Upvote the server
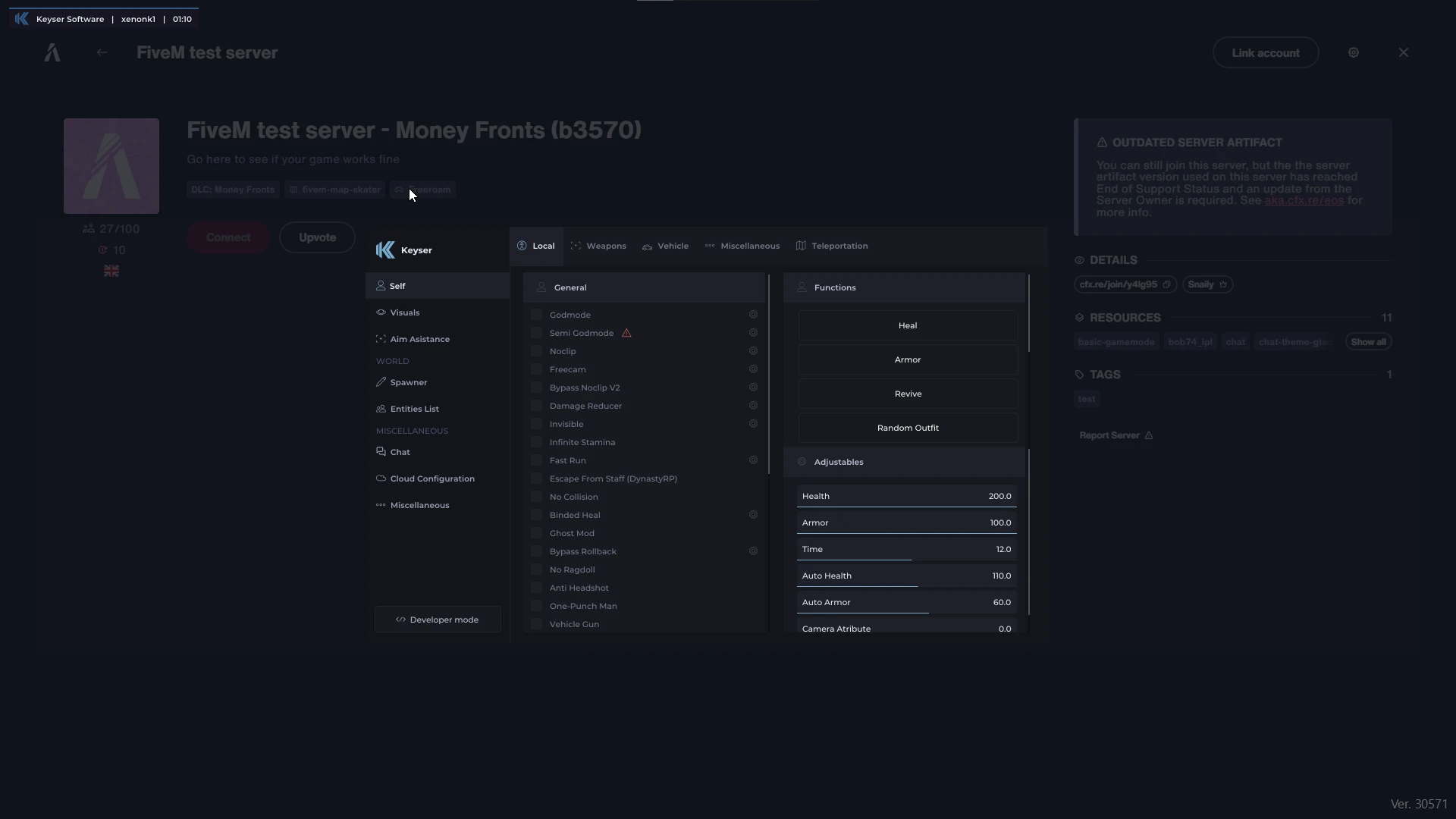This screenshot has height=819, width=1456. 317,237
